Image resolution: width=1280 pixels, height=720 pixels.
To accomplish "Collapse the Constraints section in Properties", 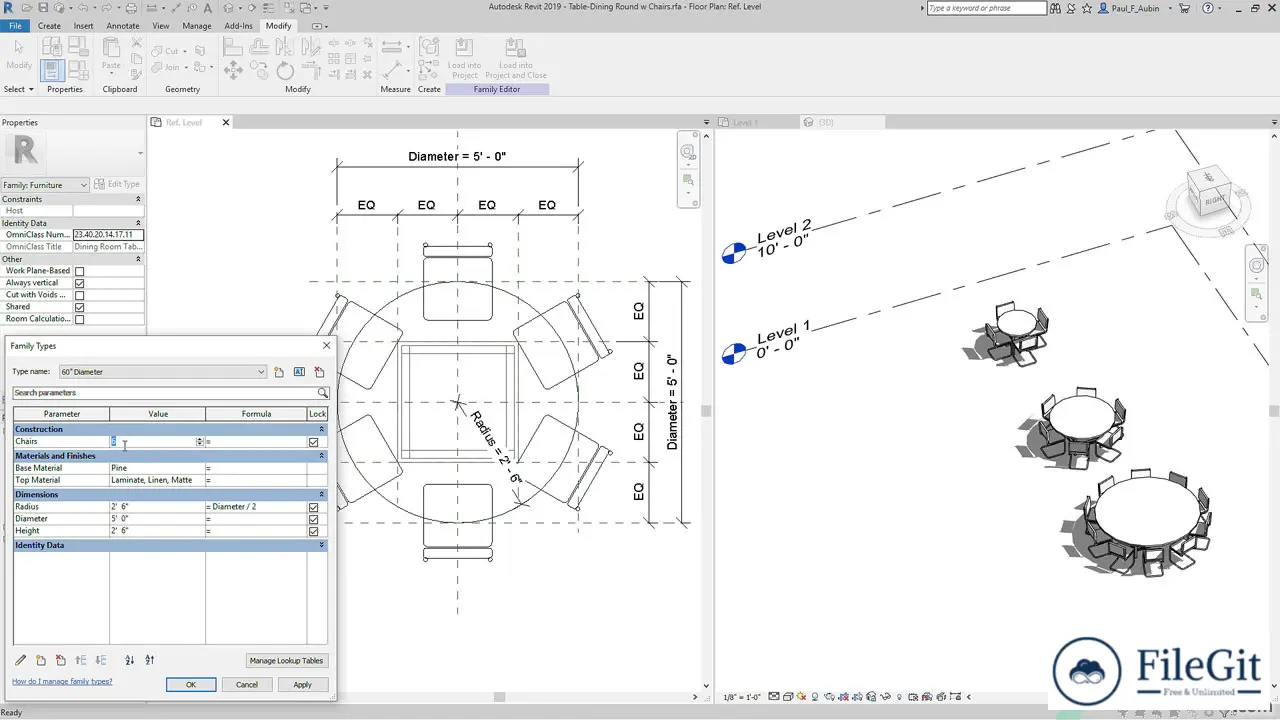I will coord(138,199).
